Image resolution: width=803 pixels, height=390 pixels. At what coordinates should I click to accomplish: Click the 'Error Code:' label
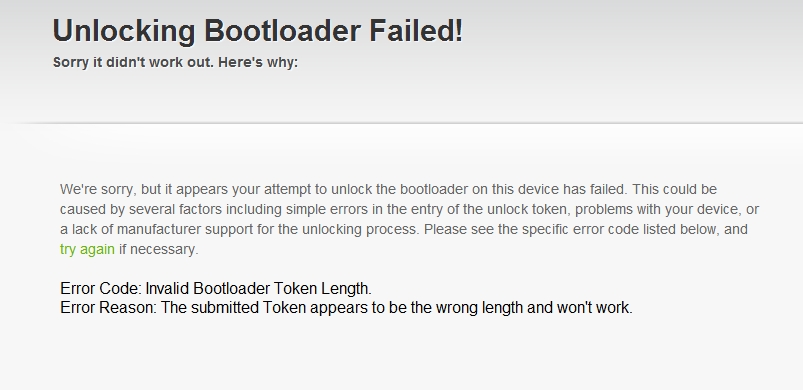click(x=101, y=289)
